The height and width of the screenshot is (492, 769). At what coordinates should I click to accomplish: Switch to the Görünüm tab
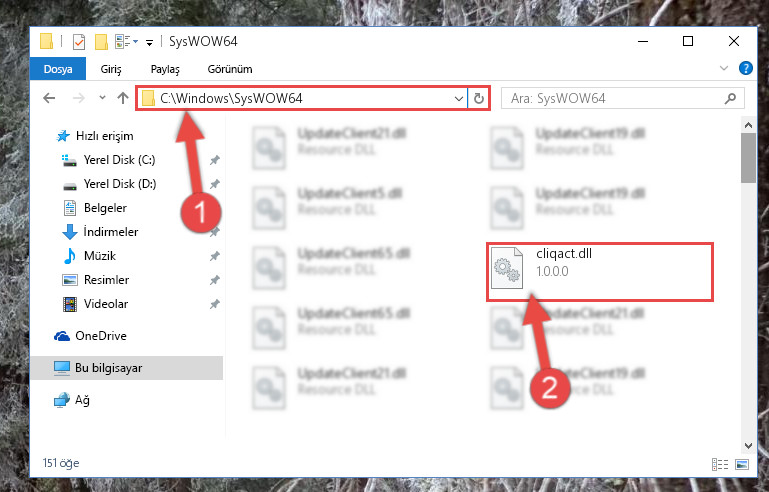[x=230, y=69]
